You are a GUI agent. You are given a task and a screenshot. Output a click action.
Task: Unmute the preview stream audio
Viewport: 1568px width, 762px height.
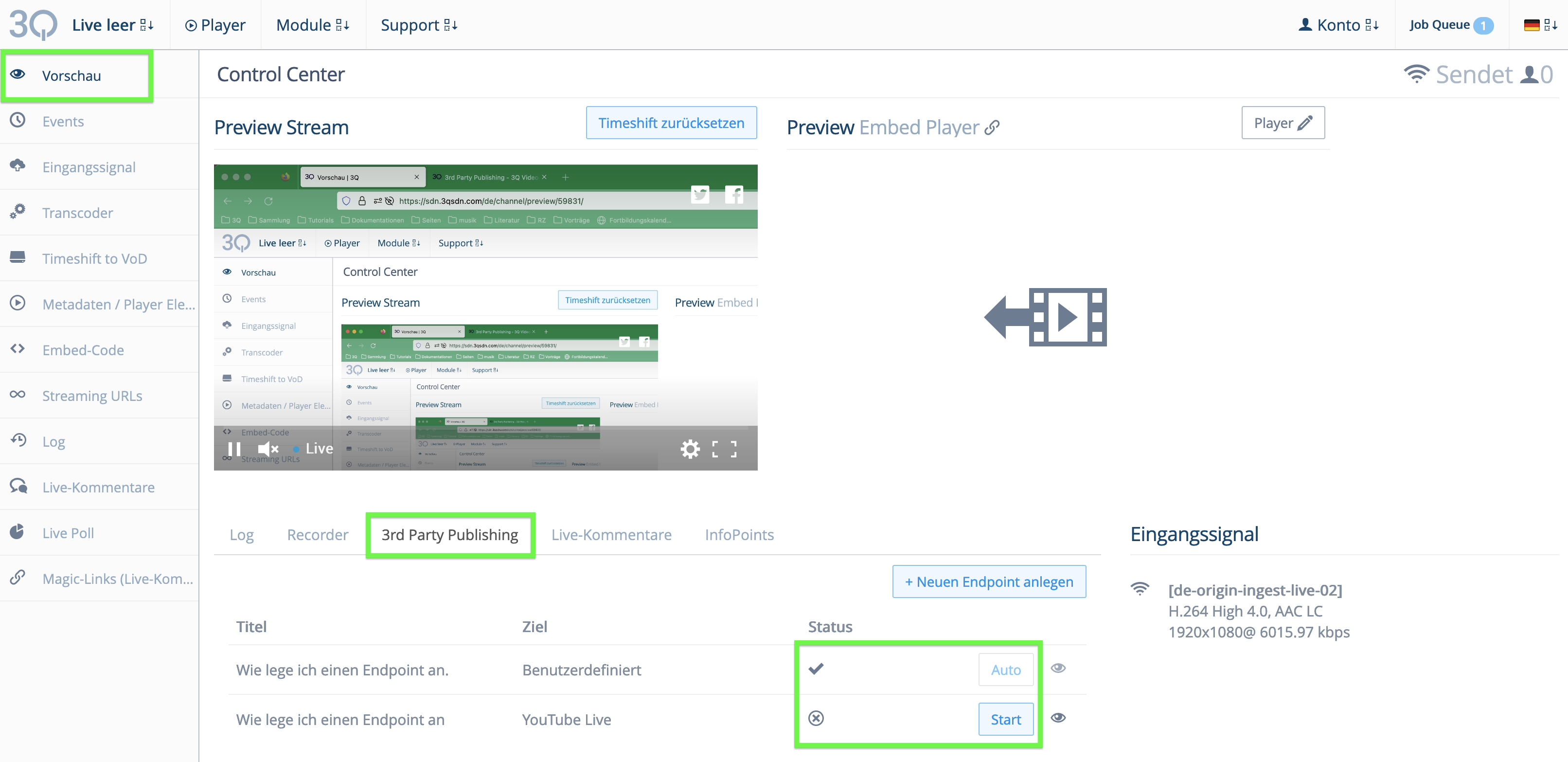pos(268,449)
